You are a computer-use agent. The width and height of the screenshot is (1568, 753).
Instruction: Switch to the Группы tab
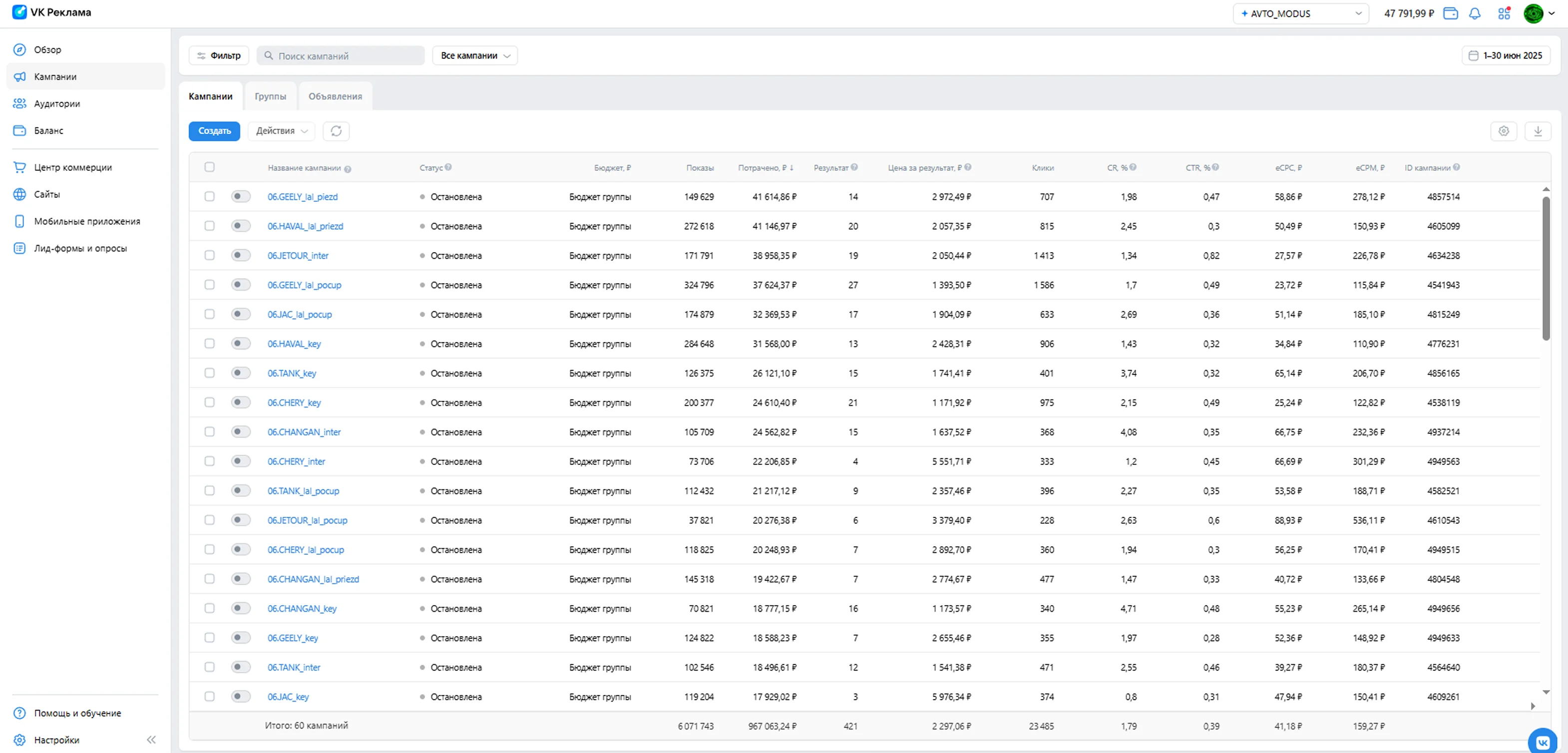[x=270, y=96]
